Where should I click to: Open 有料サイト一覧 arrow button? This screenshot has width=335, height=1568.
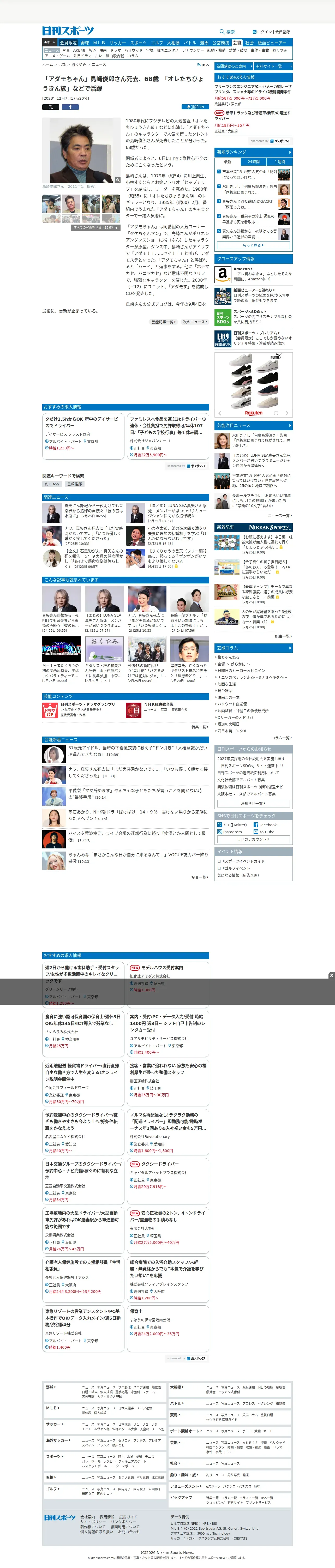pos(273,66)
